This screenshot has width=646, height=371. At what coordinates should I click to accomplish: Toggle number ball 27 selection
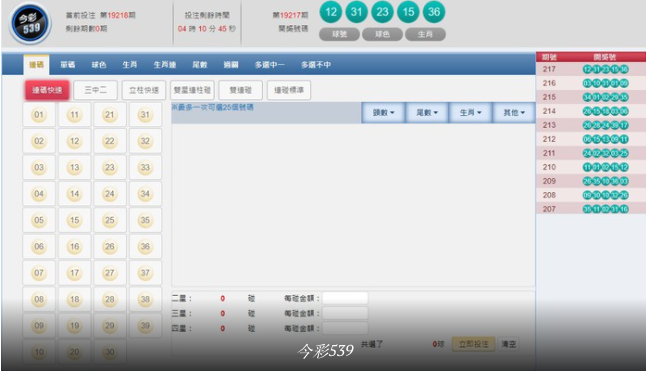pyautogui.click(x=110, y=273)
